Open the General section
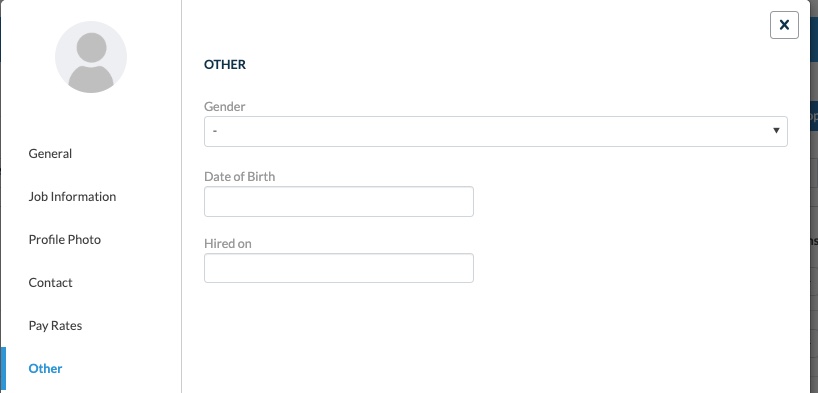The height and width of the screenshot is (393, 818). point(50,153)
